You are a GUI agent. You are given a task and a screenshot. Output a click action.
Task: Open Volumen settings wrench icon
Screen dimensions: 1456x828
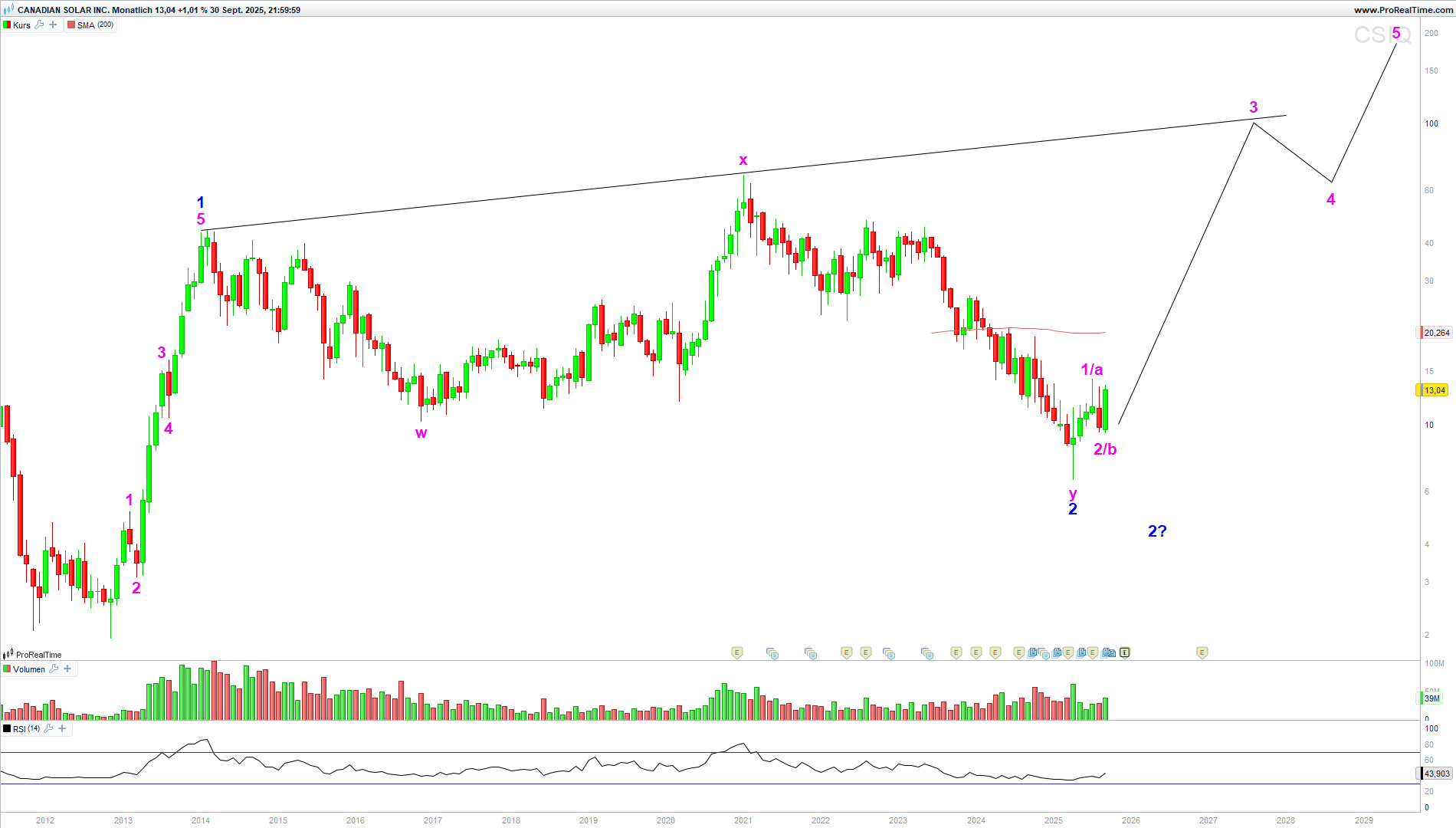[x=54, y=669]
